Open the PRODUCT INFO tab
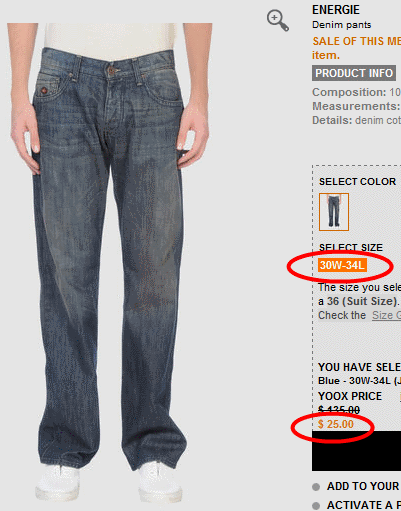 tap(354, 73)
